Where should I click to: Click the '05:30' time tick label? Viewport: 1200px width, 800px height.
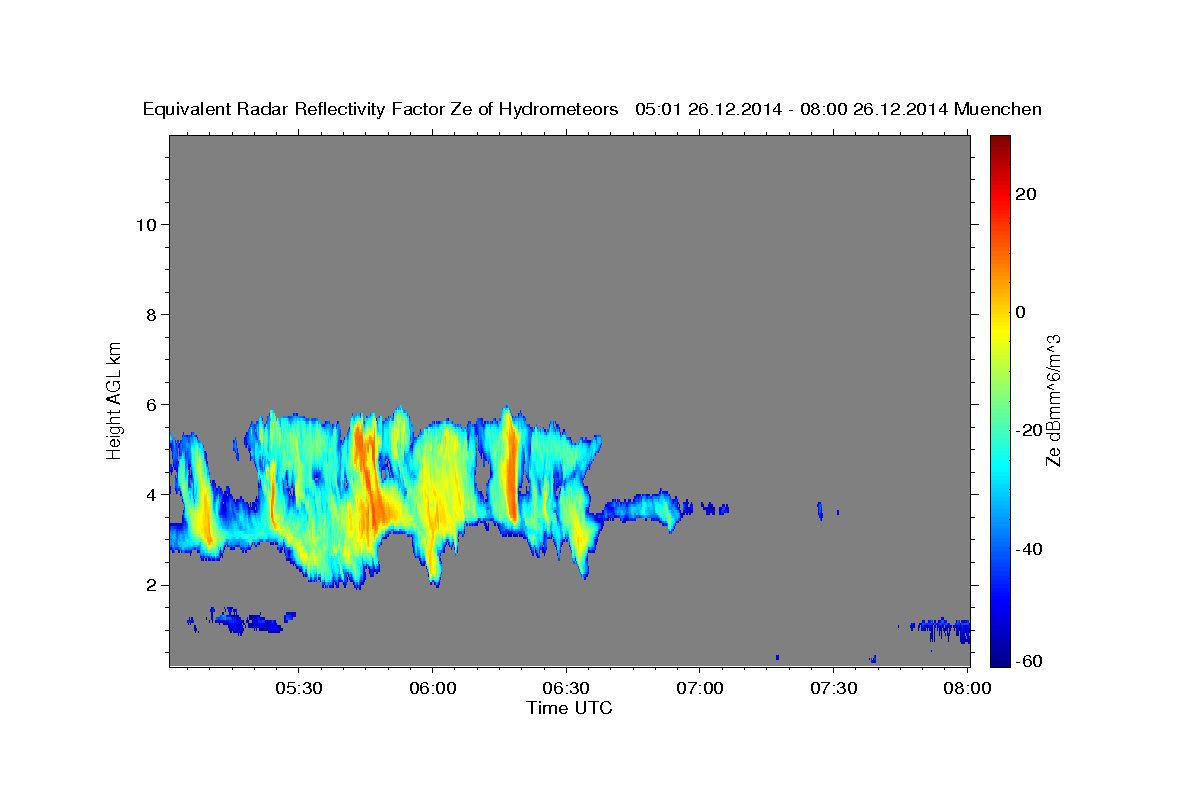(298, 688)
